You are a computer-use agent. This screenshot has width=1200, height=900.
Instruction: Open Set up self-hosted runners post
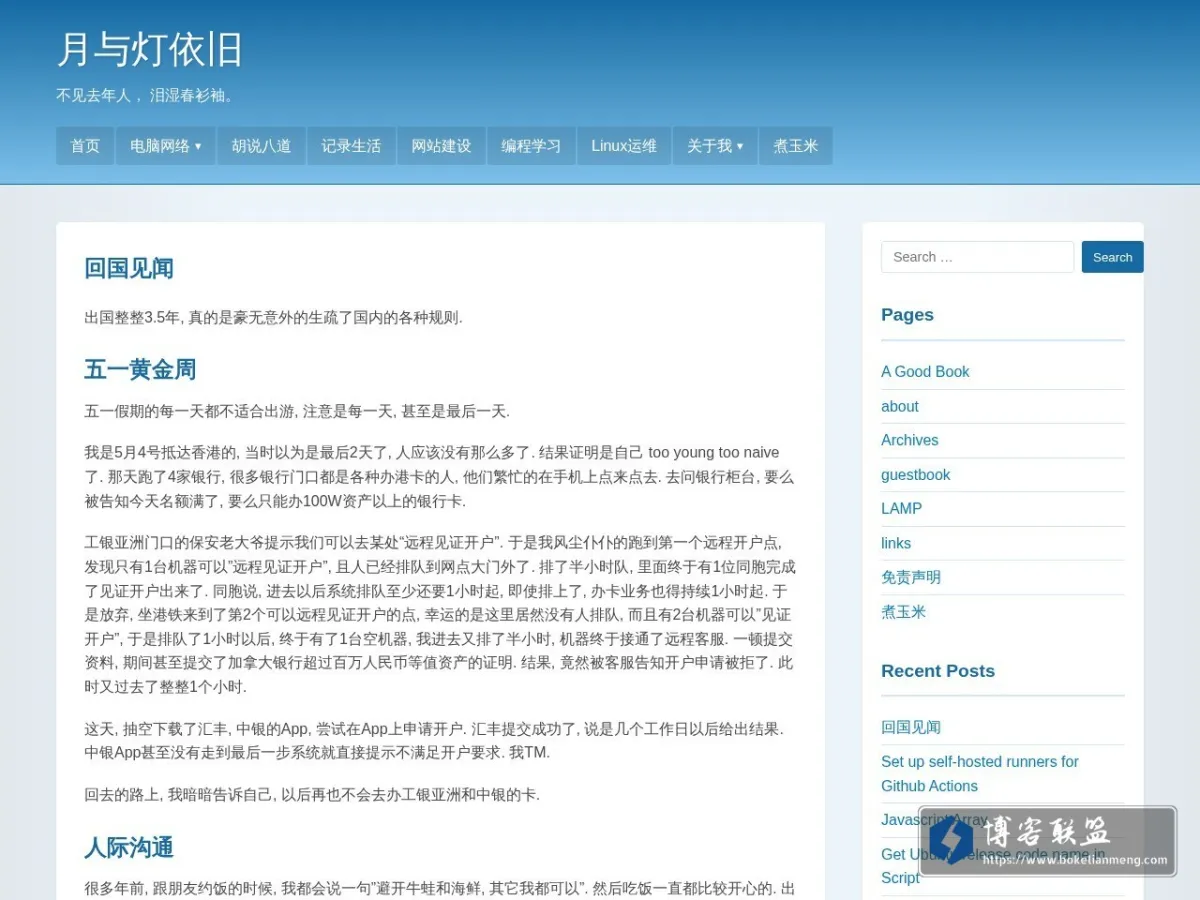pyautogui.click(x=980, y=774)
